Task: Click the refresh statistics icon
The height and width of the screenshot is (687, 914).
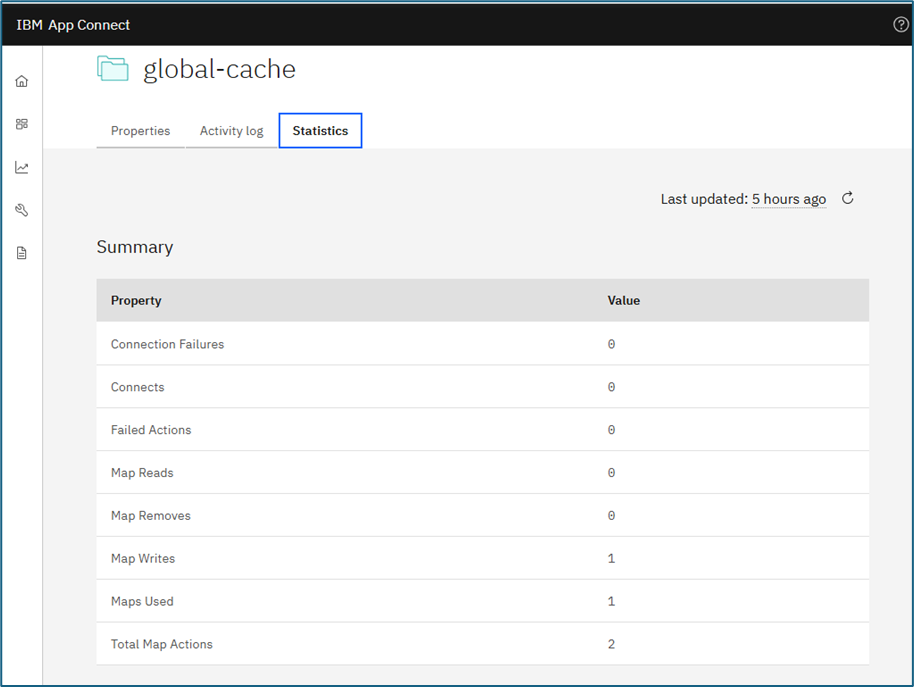Action: 846,198
